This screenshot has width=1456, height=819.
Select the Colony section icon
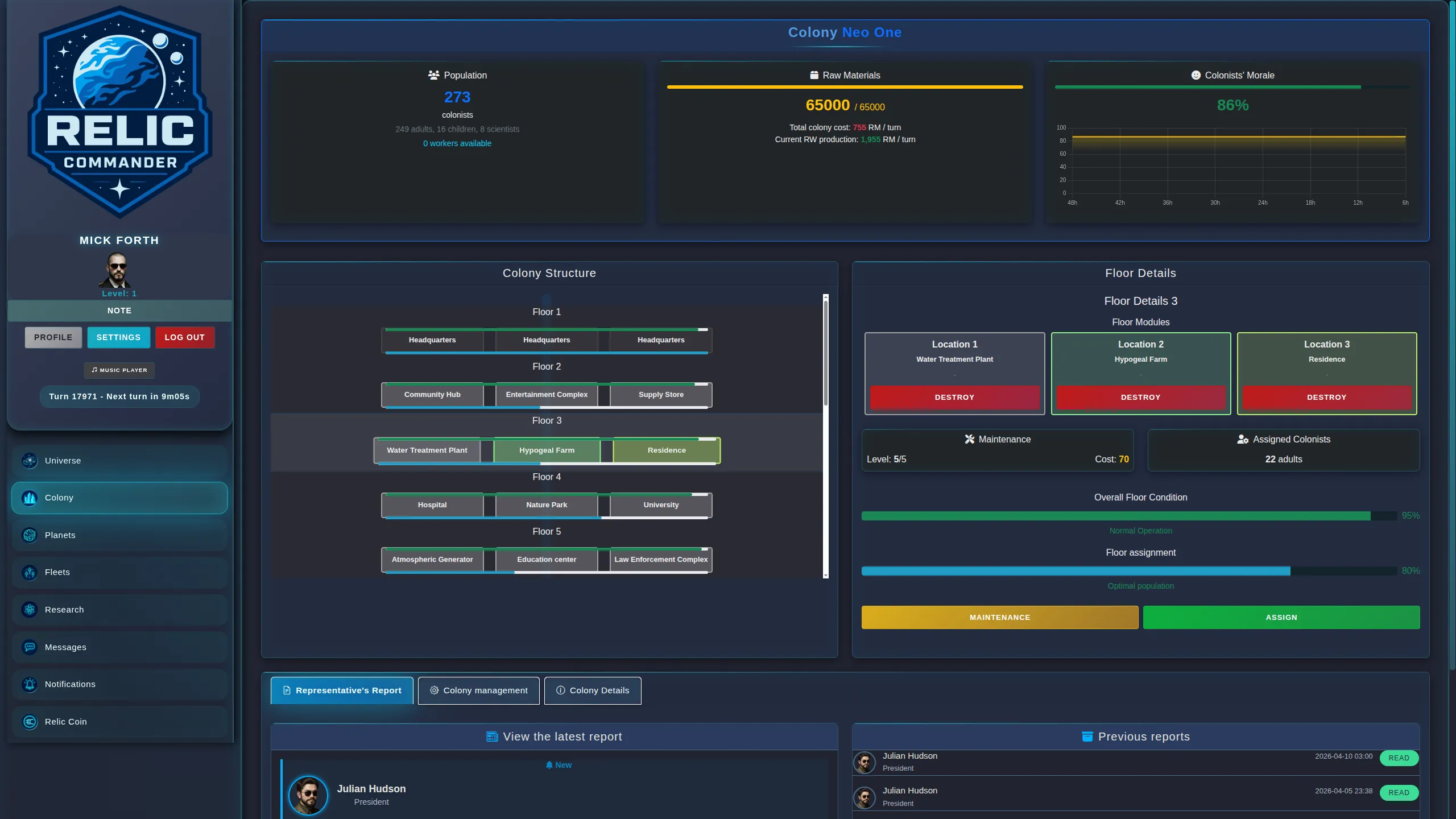point(29,498)
